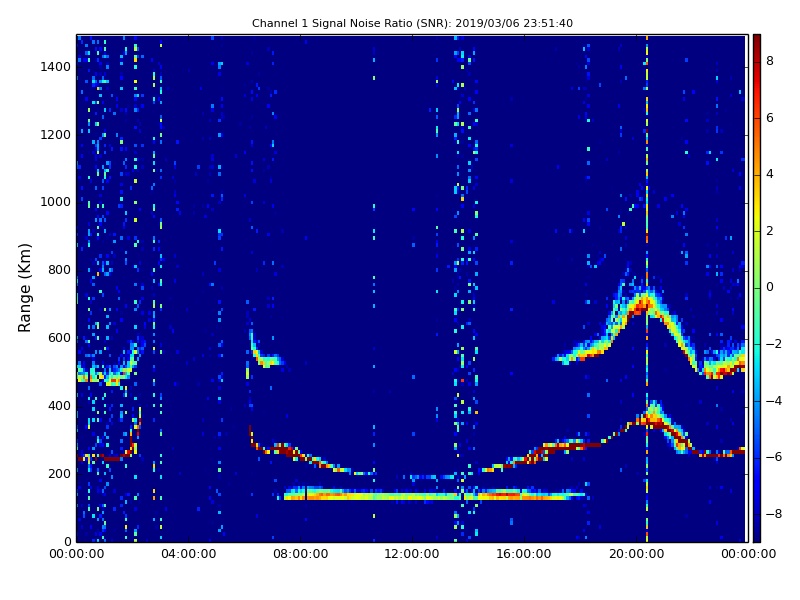800x600 pixels.
Task: Click the vertical interference line just after 20:00:00
Action: pyautogui.click(x=647, y=288)
